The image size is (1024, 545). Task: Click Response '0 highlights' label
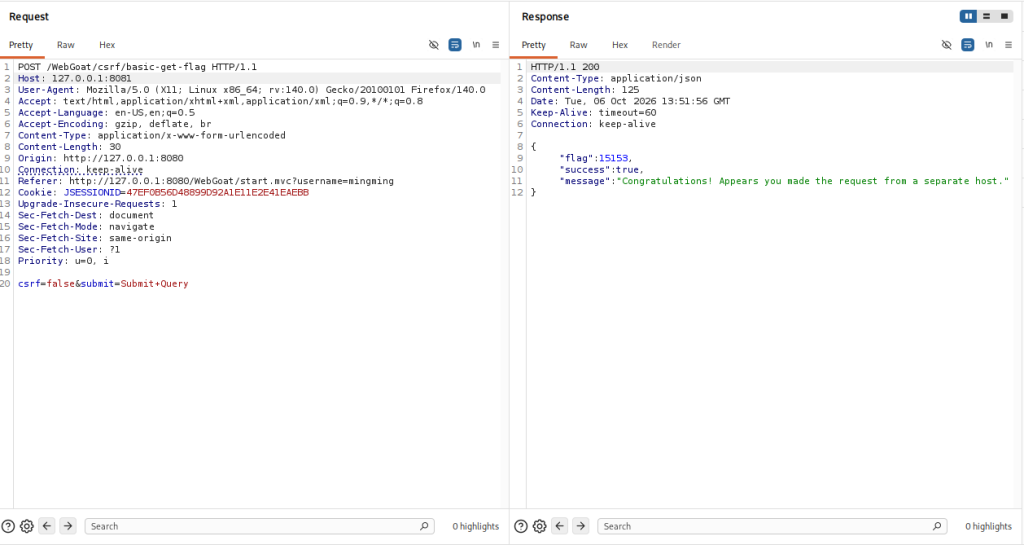(x=988, y=526)
